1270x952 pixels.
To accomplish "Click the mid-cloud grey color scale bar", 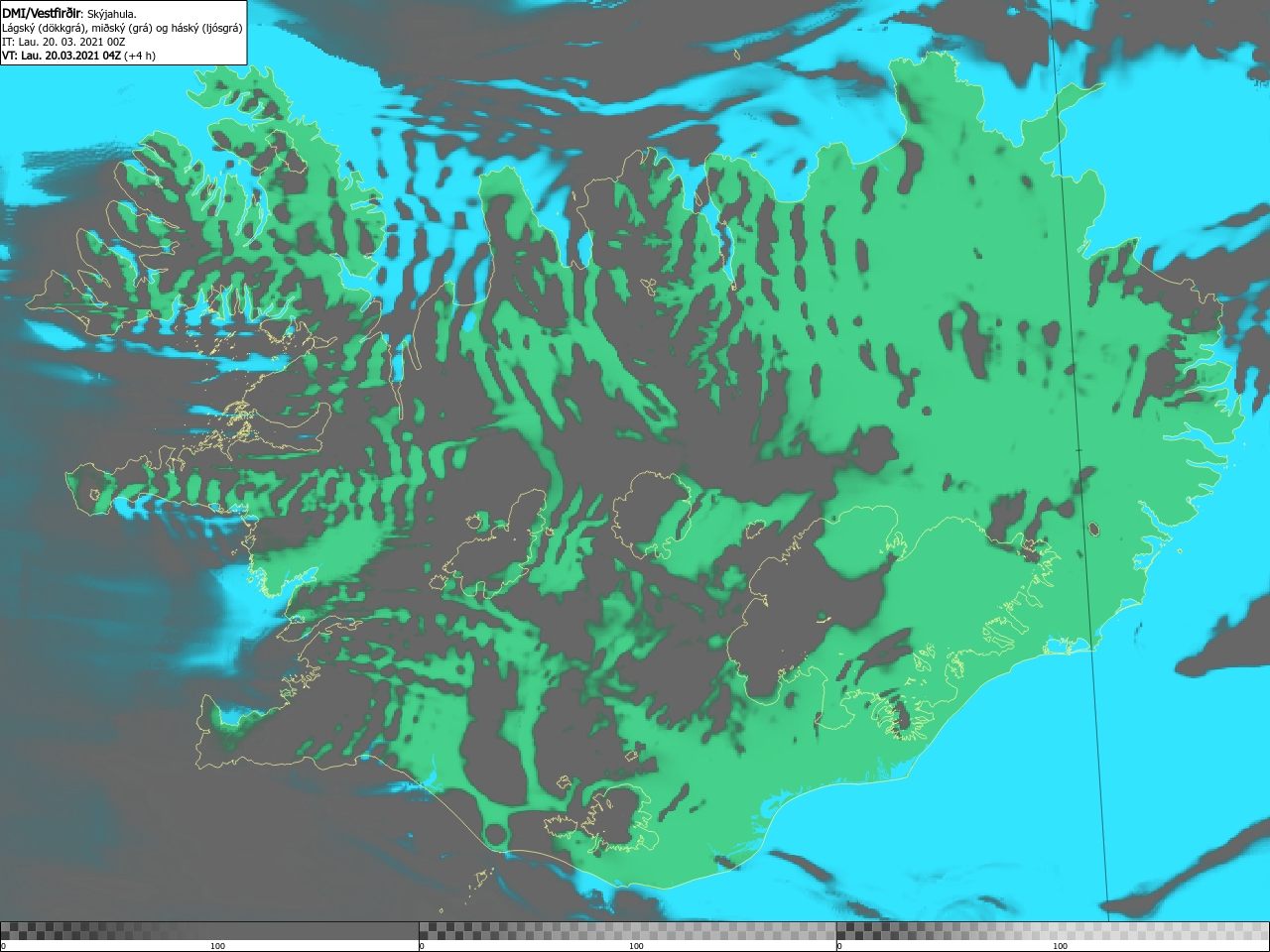I will 628,930.
